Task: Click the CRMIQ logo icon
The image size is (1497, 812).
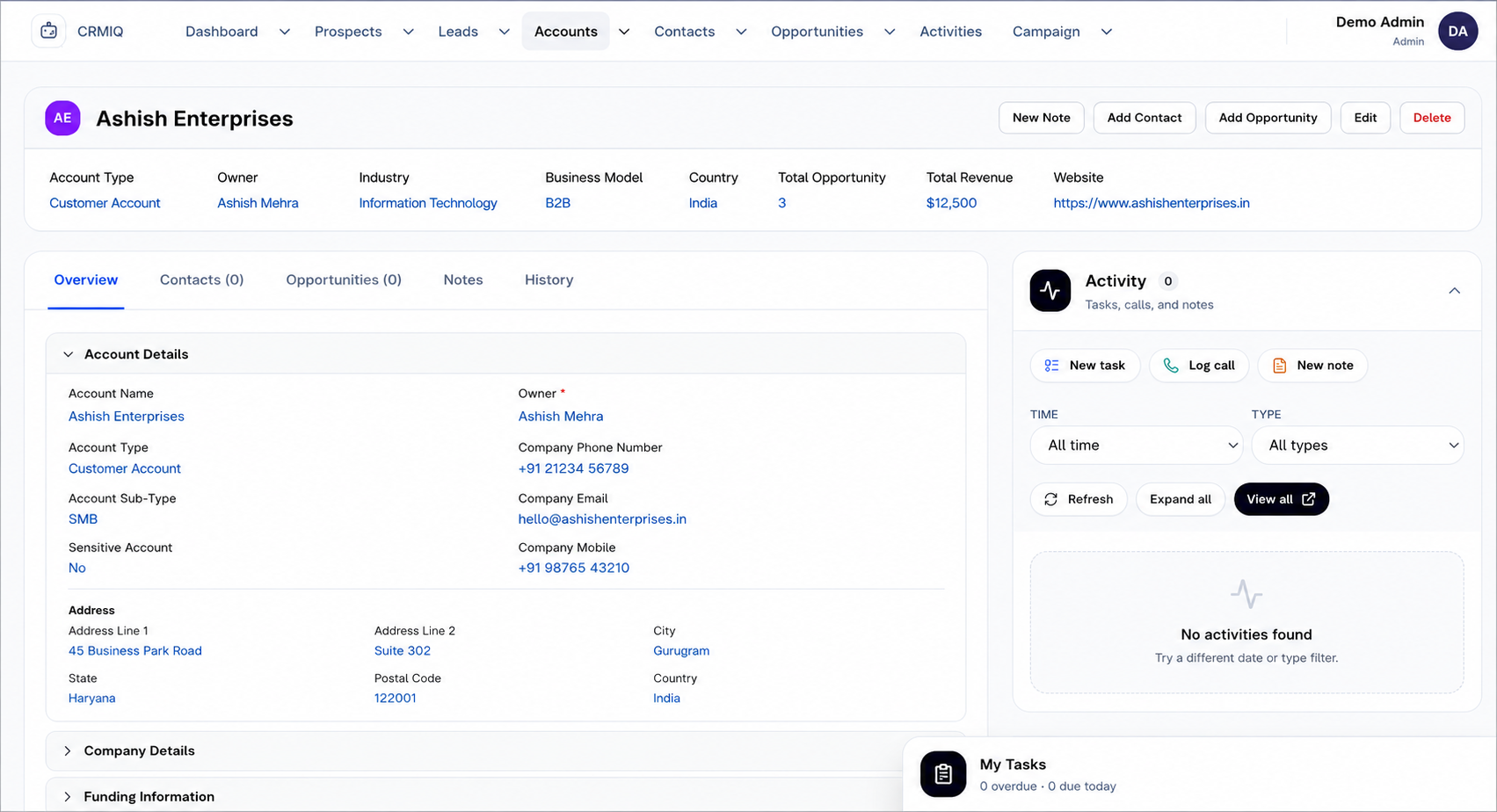Action: coord(48,31)
